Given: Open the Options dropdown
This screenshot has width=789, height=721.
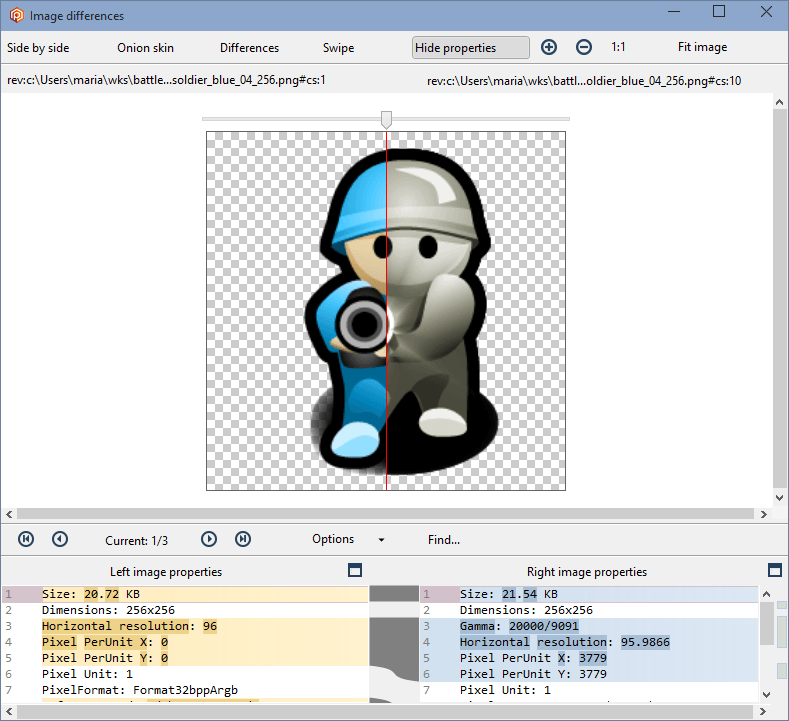Looking at the screenshot, I should 333,539.
